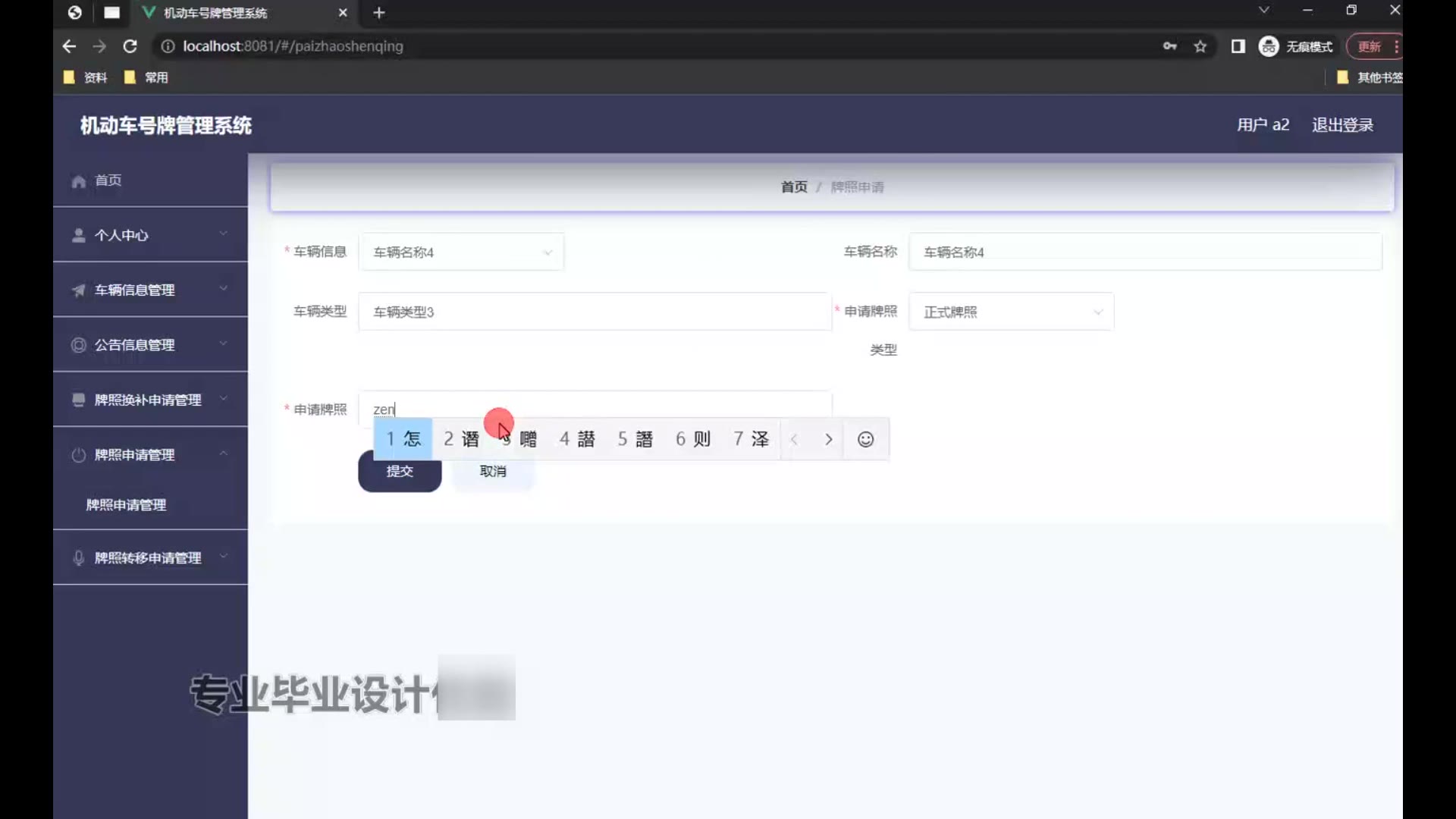Click the browser reload icon
The height and width of the screenshot is (819, 1456).
click(130, 46)
